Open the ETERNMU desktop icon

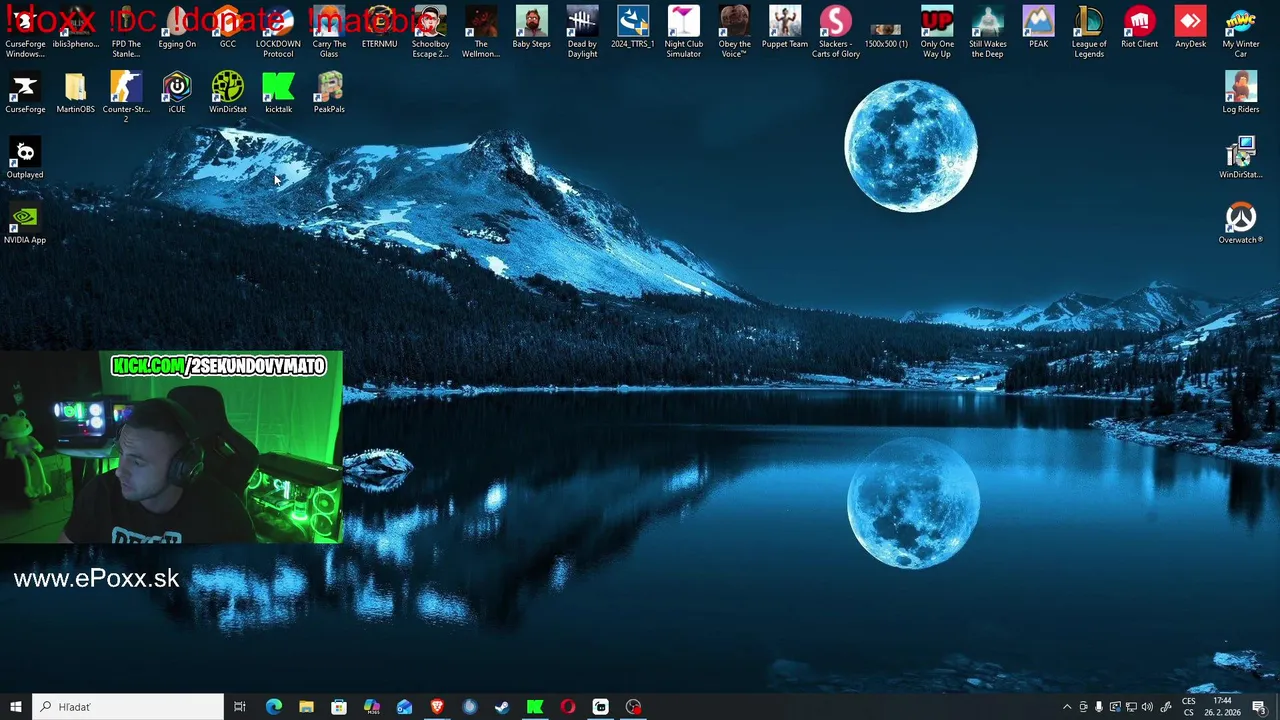pos(379,27)
